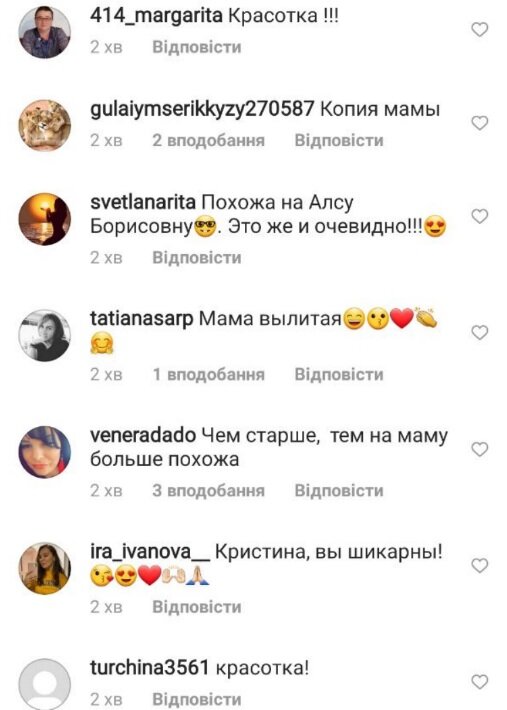Open 414_margarita's profile picture
Viewport: 507px width, 710px height.
(x=44, y=32)
